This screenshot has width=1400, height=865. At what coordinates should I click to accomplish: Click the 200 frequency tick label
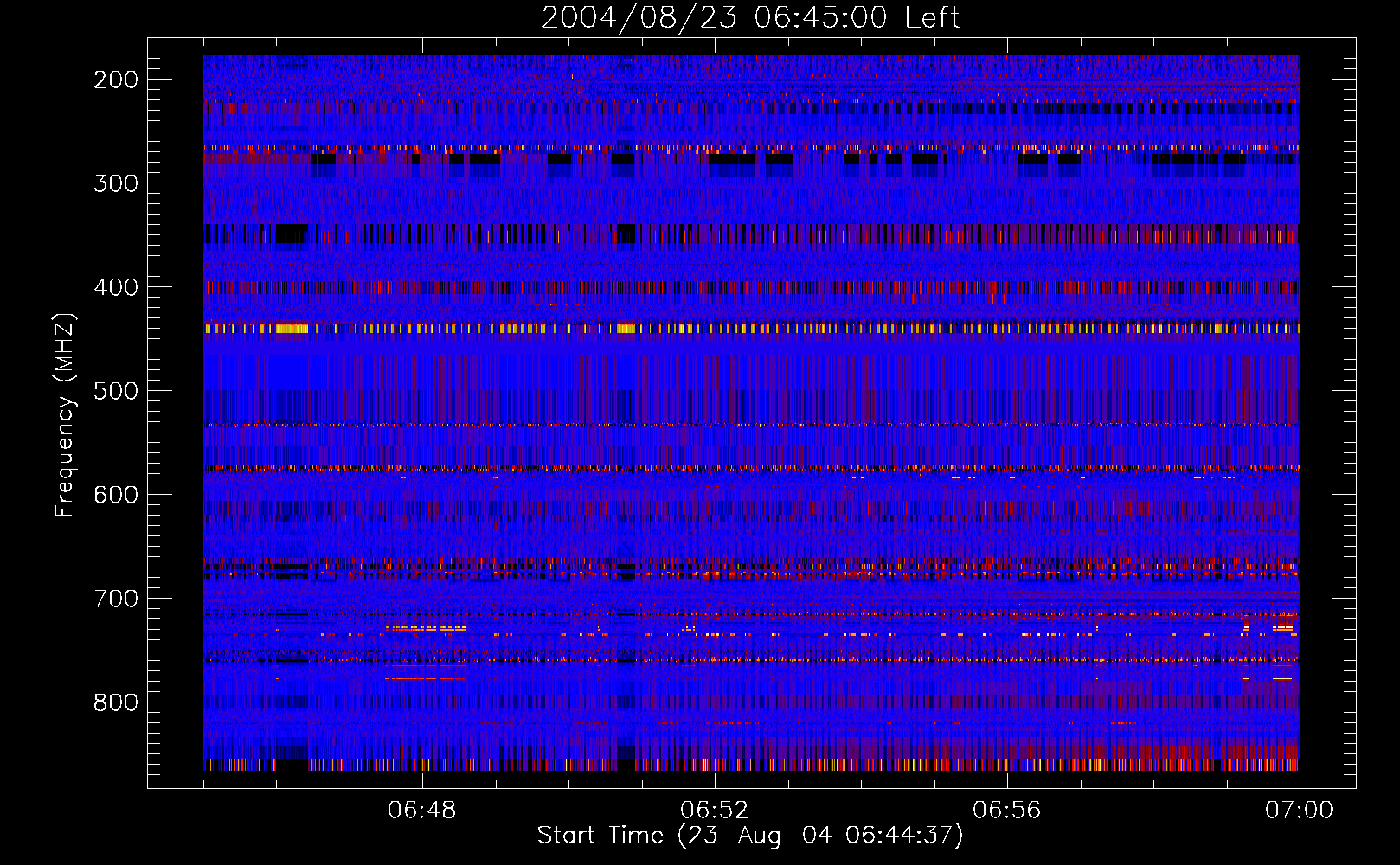click(x=116, y=80)
